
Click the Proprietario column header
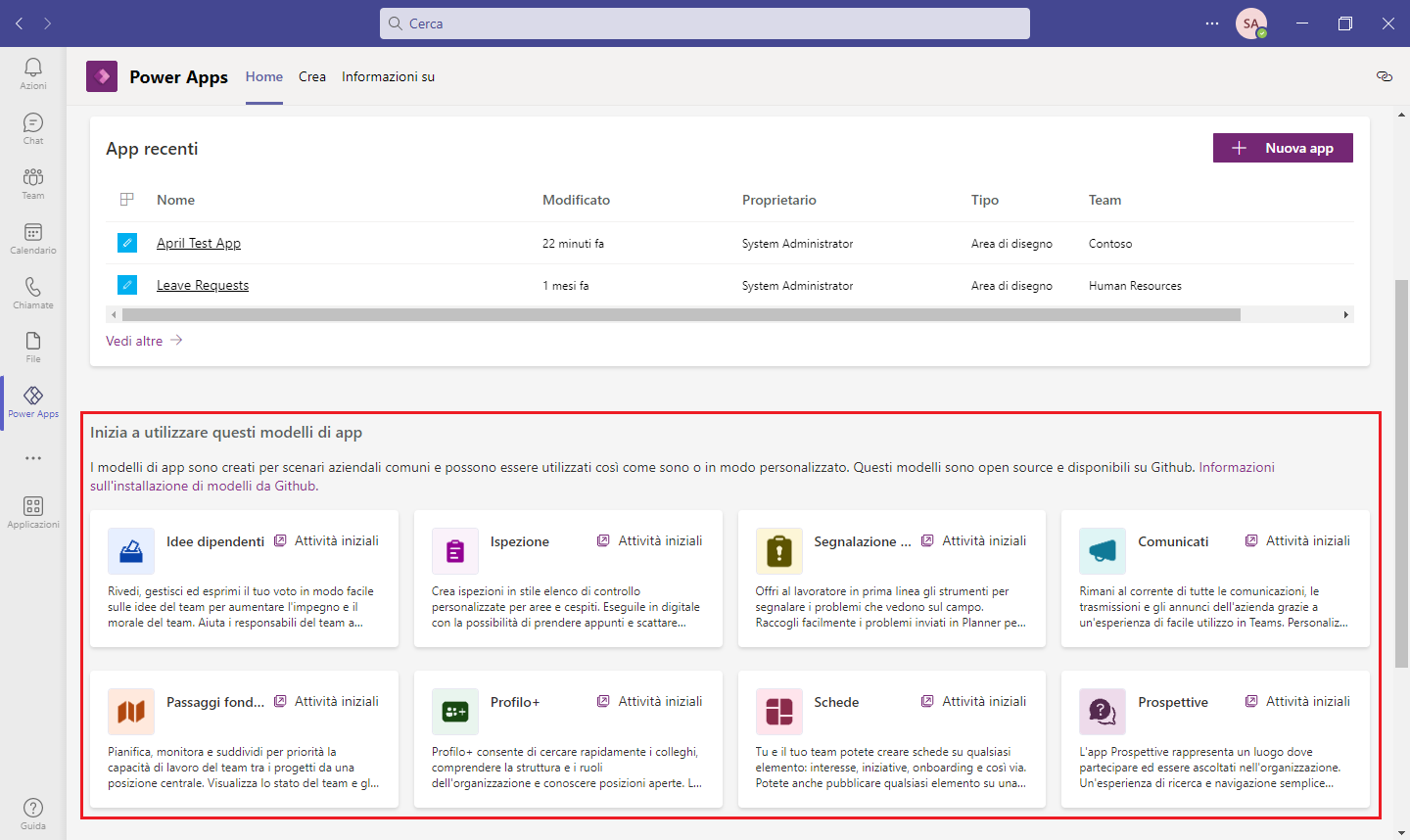coord(778,200)
